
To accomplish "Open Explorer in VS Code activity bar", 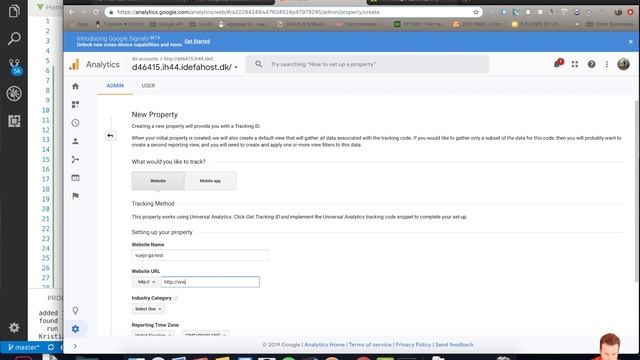I will [x=14, y=11].
